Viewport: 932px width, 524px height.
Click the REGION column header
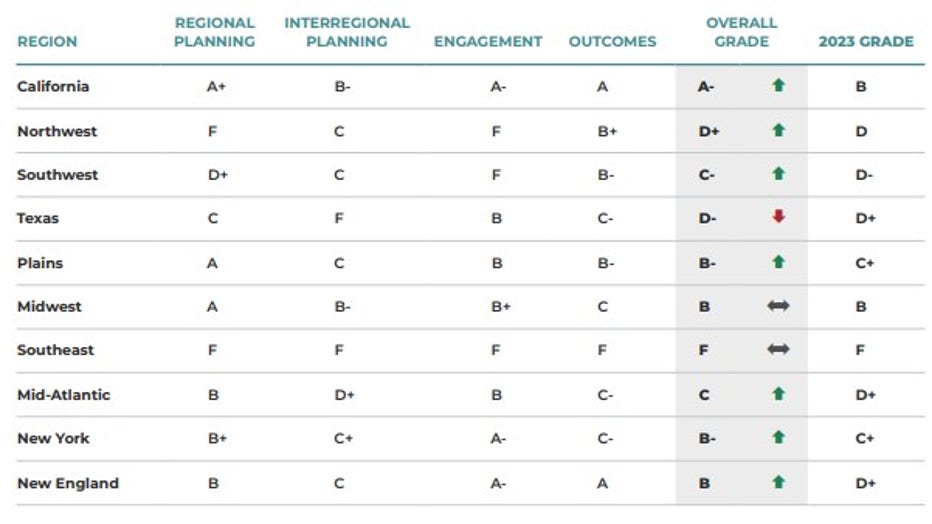pos(47,42)
